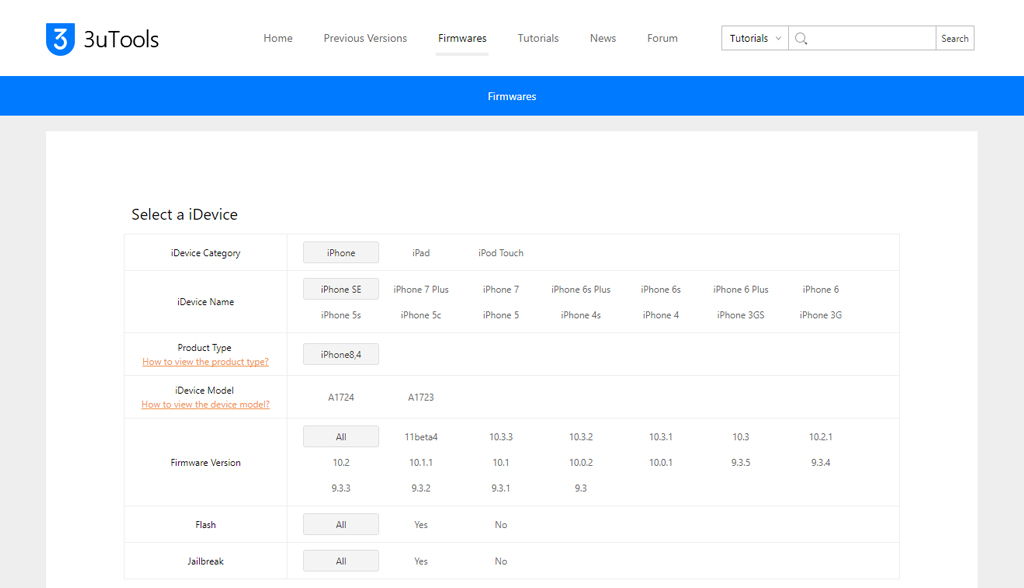This screenshot has width=1024, height=588.
Task: Select iPhone 6 device
Action: [821, 289]
